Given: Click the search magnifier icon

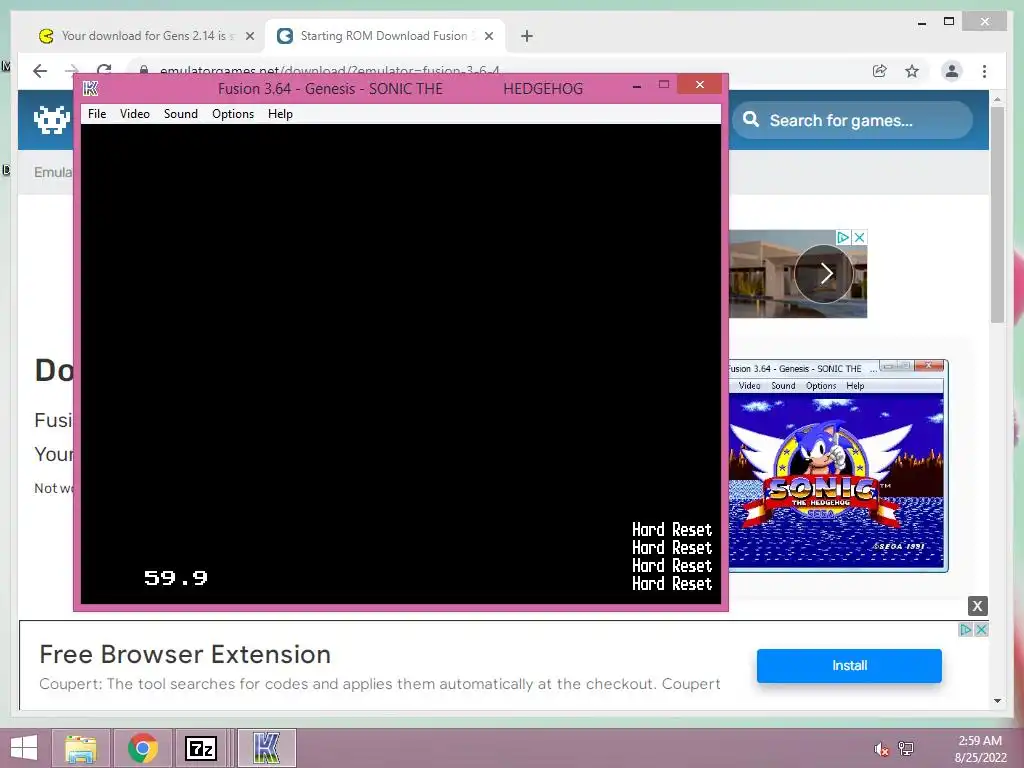Looking at the screenshot, I should [x=751, y=120].
